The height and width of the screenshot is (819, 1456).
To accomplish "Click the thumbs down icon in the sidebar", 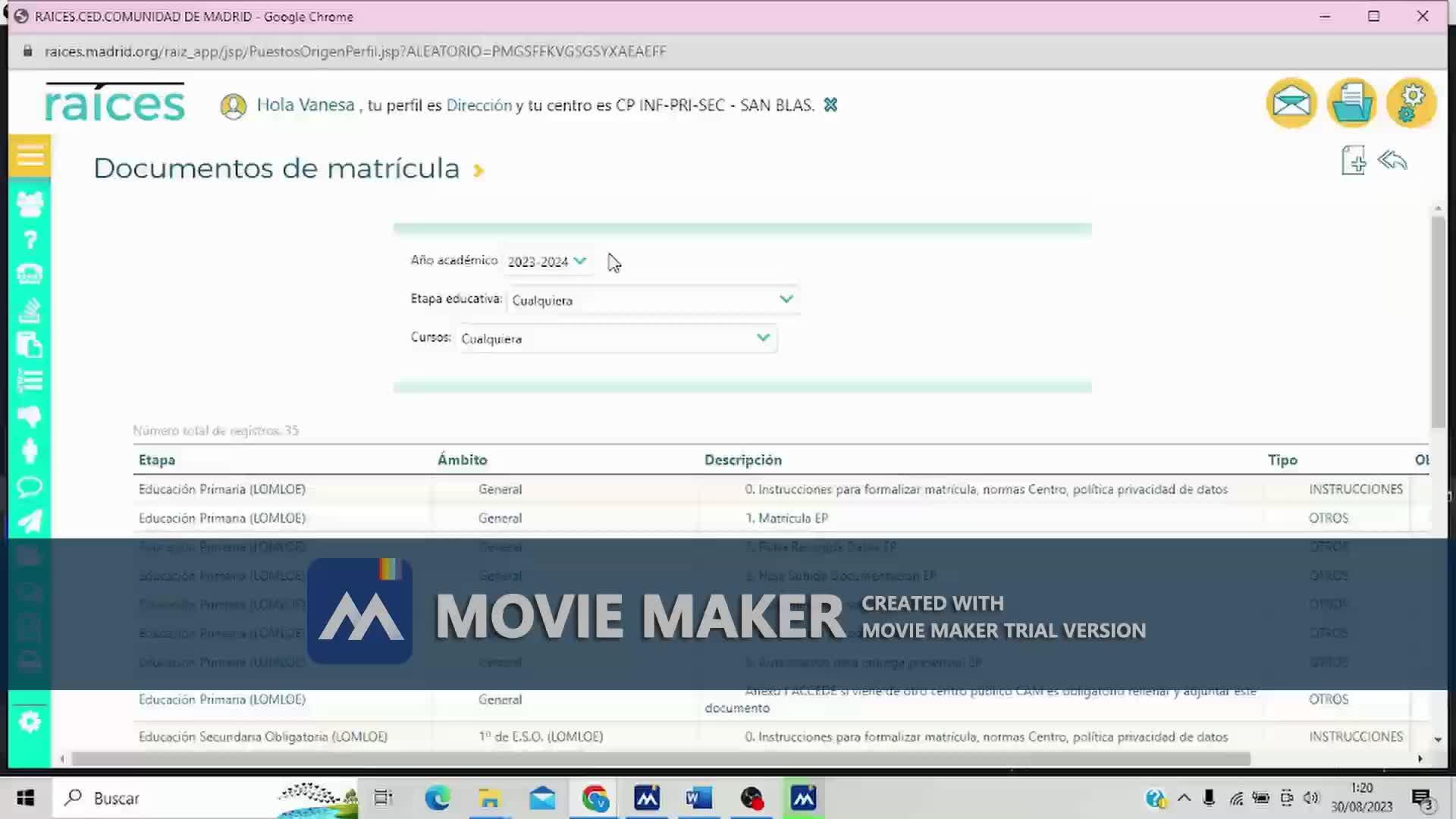I will coord(30,416).
